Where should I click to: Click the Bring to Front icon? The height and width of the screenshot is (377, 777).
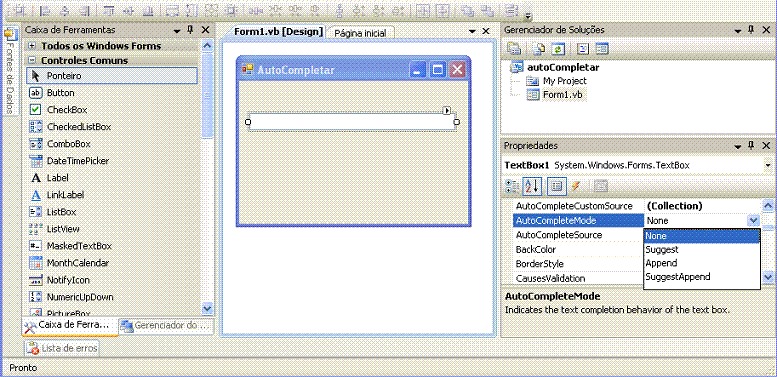pos(466,10)
